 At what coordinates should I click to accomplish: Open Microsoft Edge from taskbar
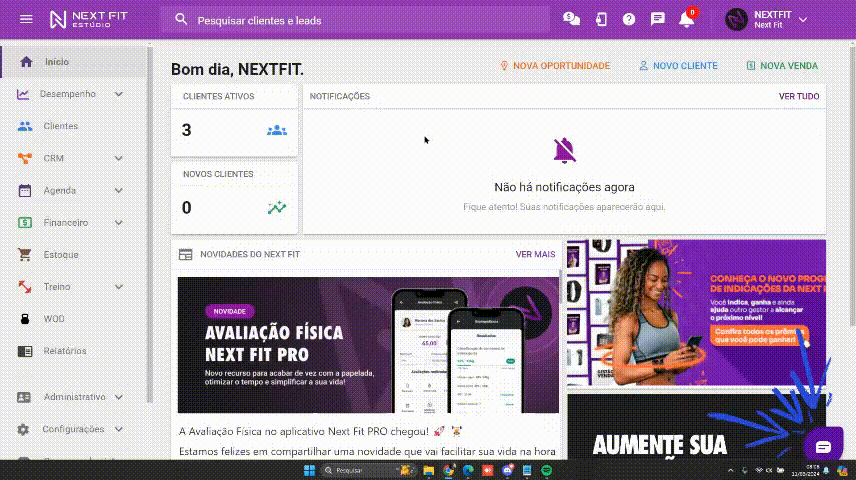click(x=468, y=470)
